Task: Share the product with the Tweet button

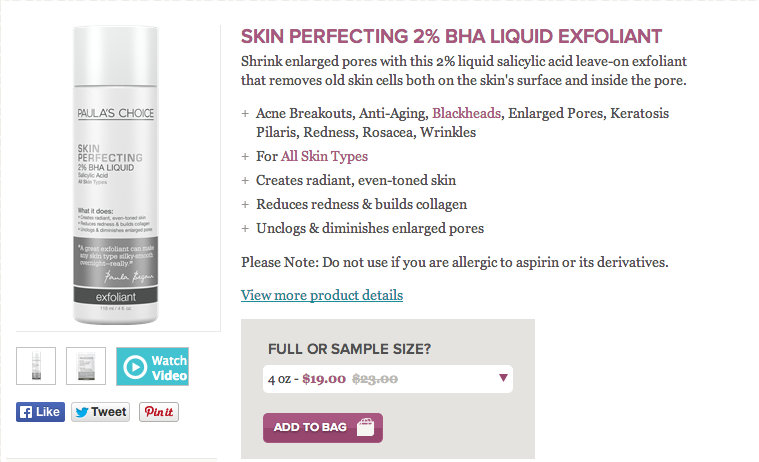Action: [x=101, y=411]
